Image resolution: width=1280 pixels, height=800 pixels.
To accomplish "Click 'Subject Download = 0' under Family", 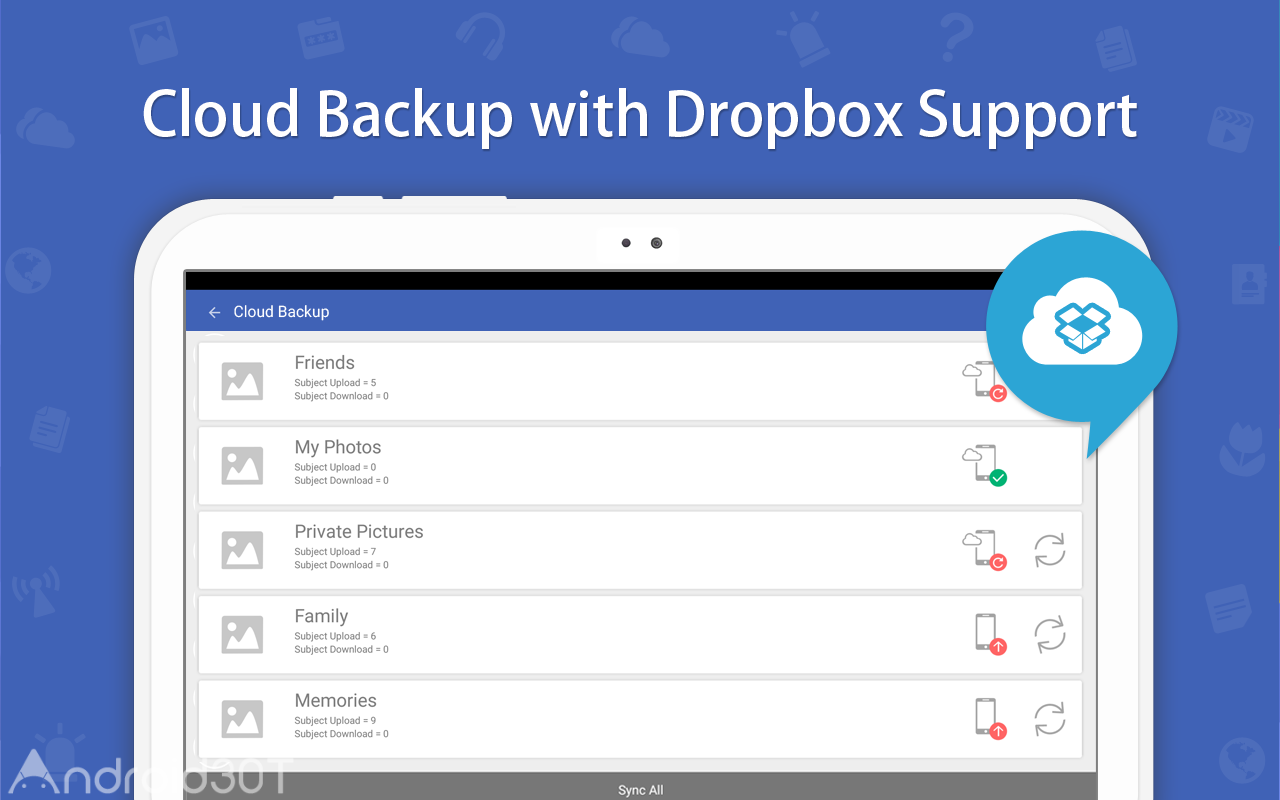I will pos(341,650).
